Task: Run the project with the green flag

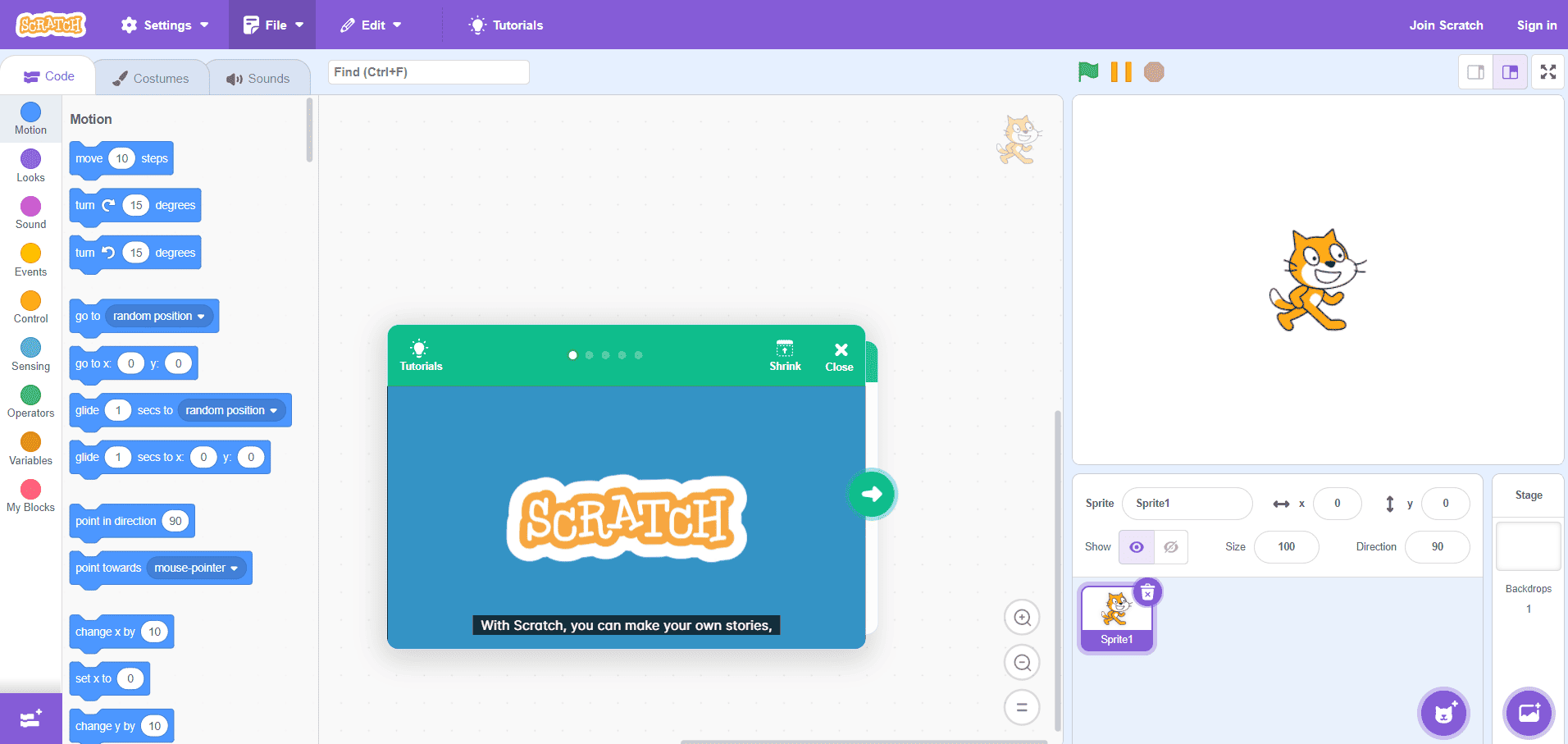Action: coord(1087,72)
